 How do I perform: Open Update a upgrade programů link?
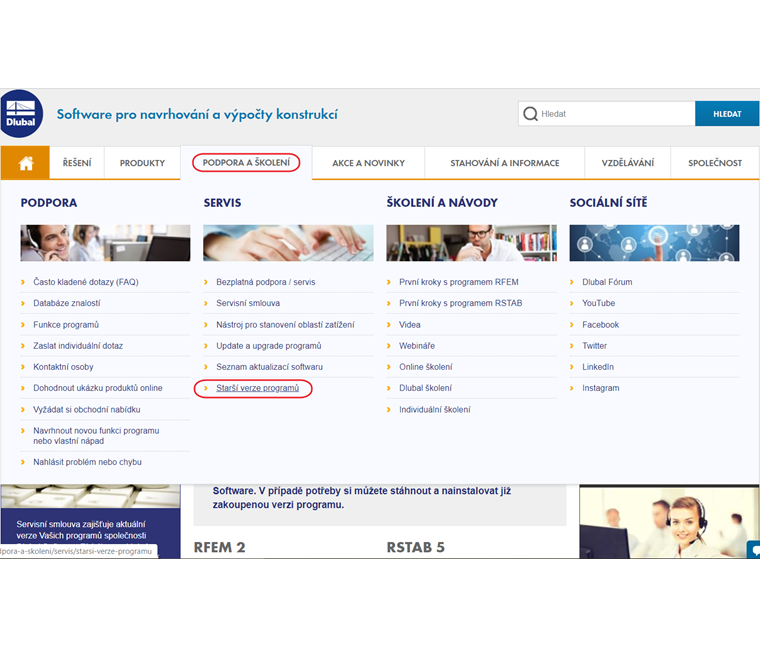[269, 346]
